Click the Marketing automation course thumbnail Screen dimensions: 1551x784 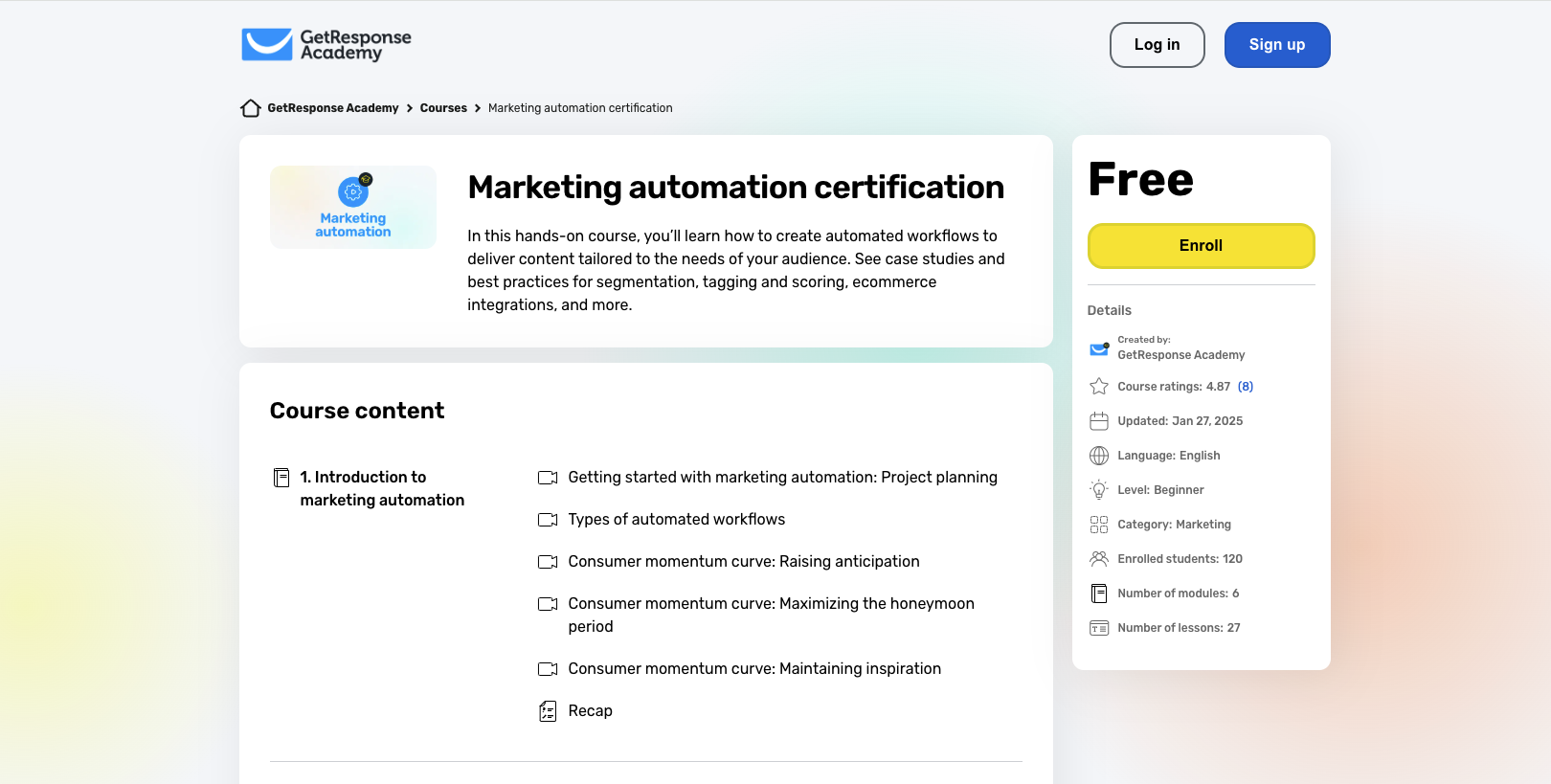tap(353, 208)
